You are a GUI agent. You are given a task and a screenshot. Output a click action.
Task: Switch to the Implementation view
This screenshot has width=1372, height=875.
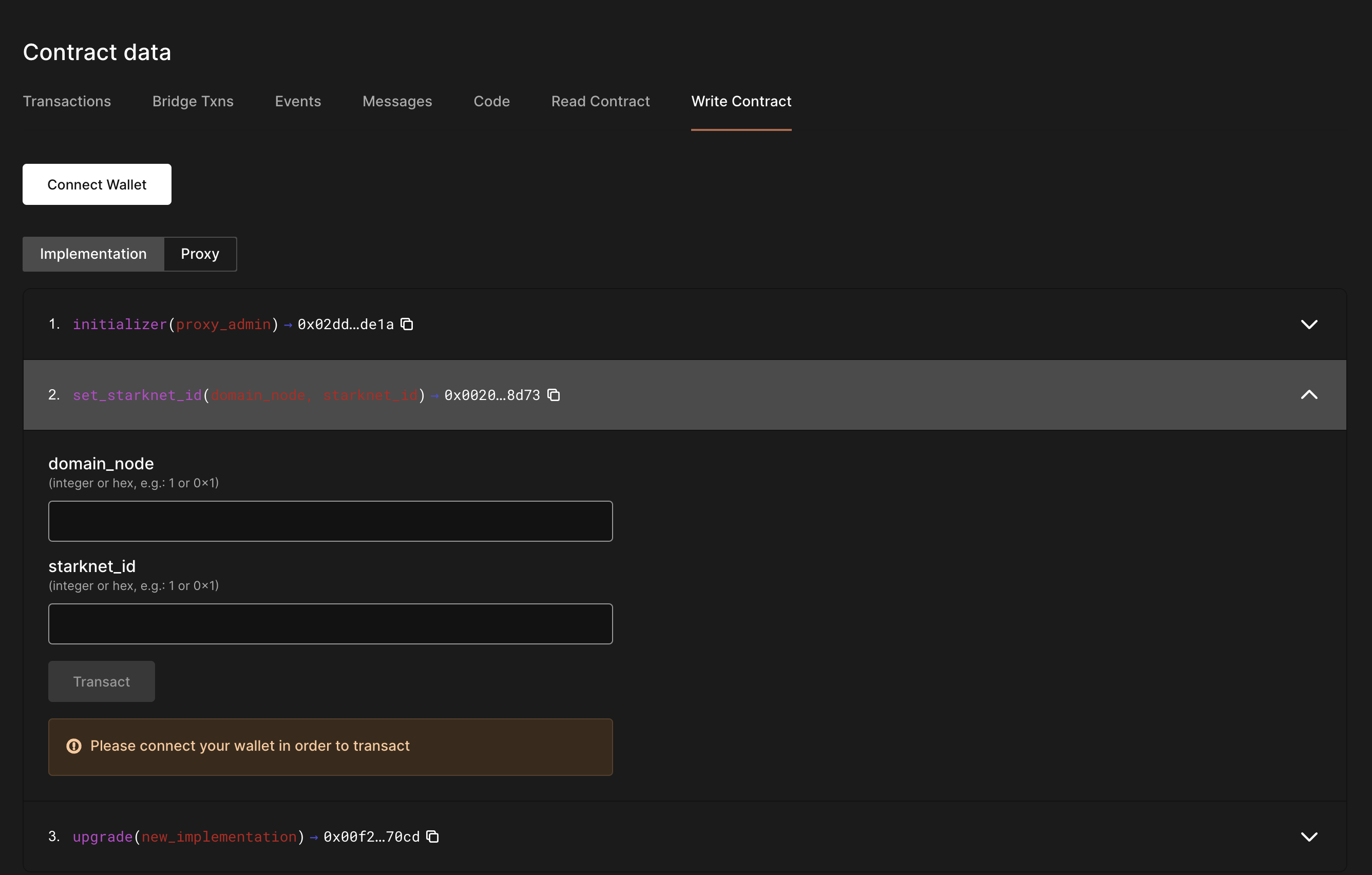tap(93, 254)
